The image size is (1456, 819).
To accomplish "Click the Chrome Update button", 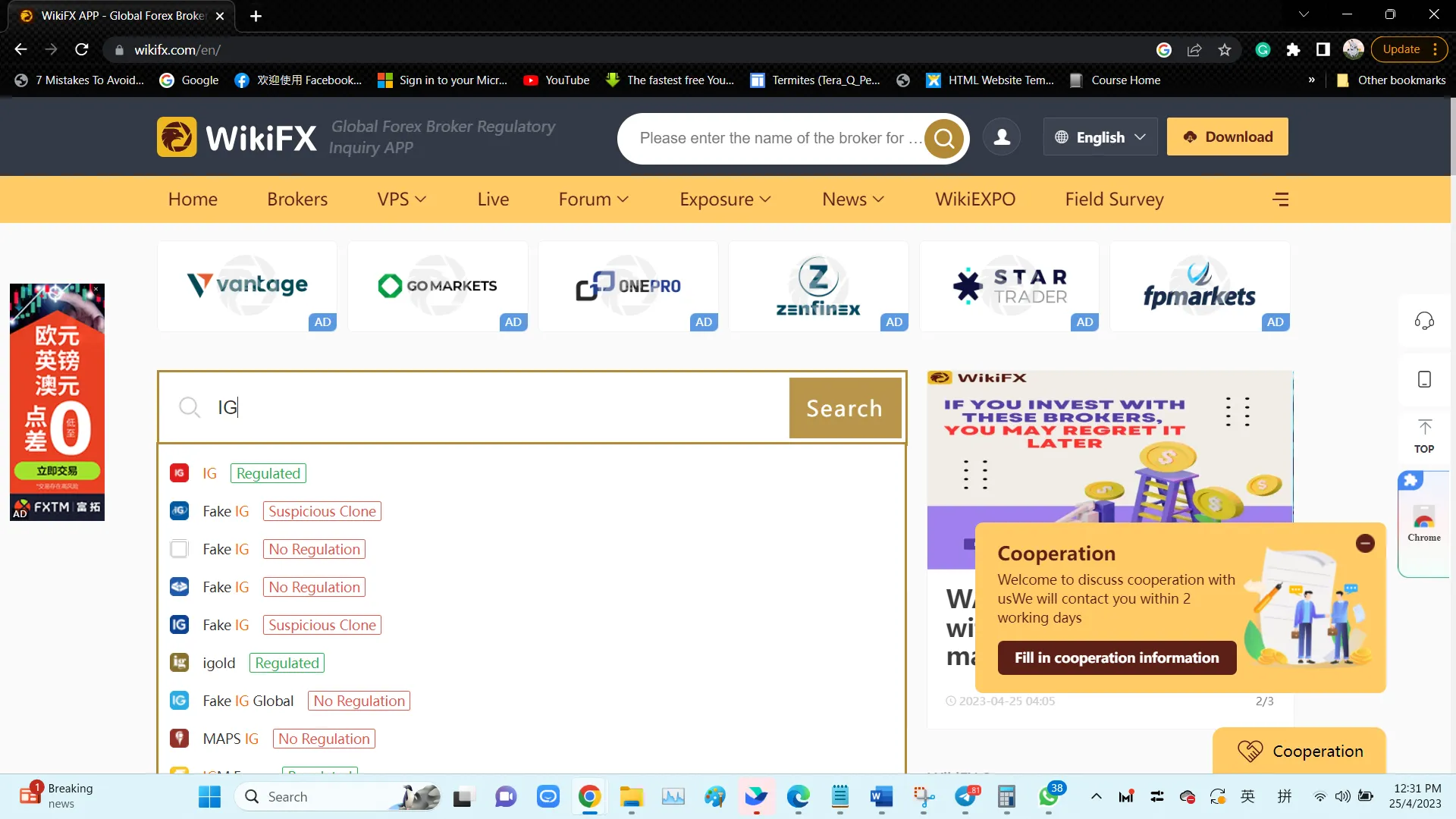I will pyautogui.click(x=1408, y=50).
